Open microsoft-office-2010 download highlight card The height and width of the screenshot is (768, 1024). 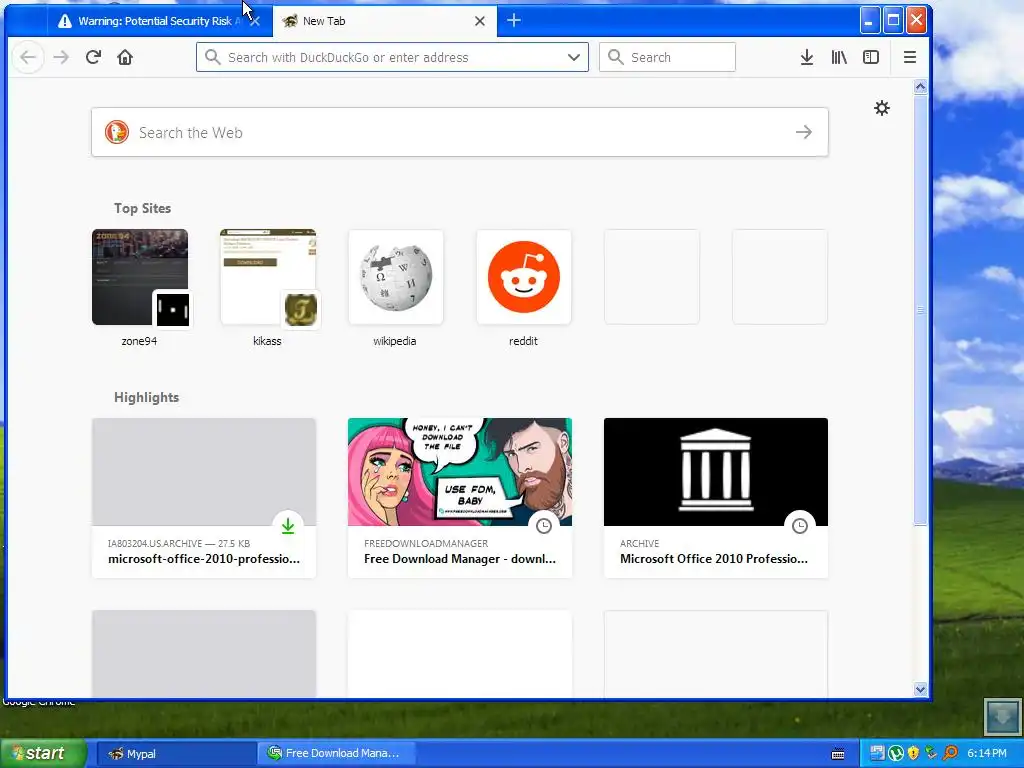[204, 498]
